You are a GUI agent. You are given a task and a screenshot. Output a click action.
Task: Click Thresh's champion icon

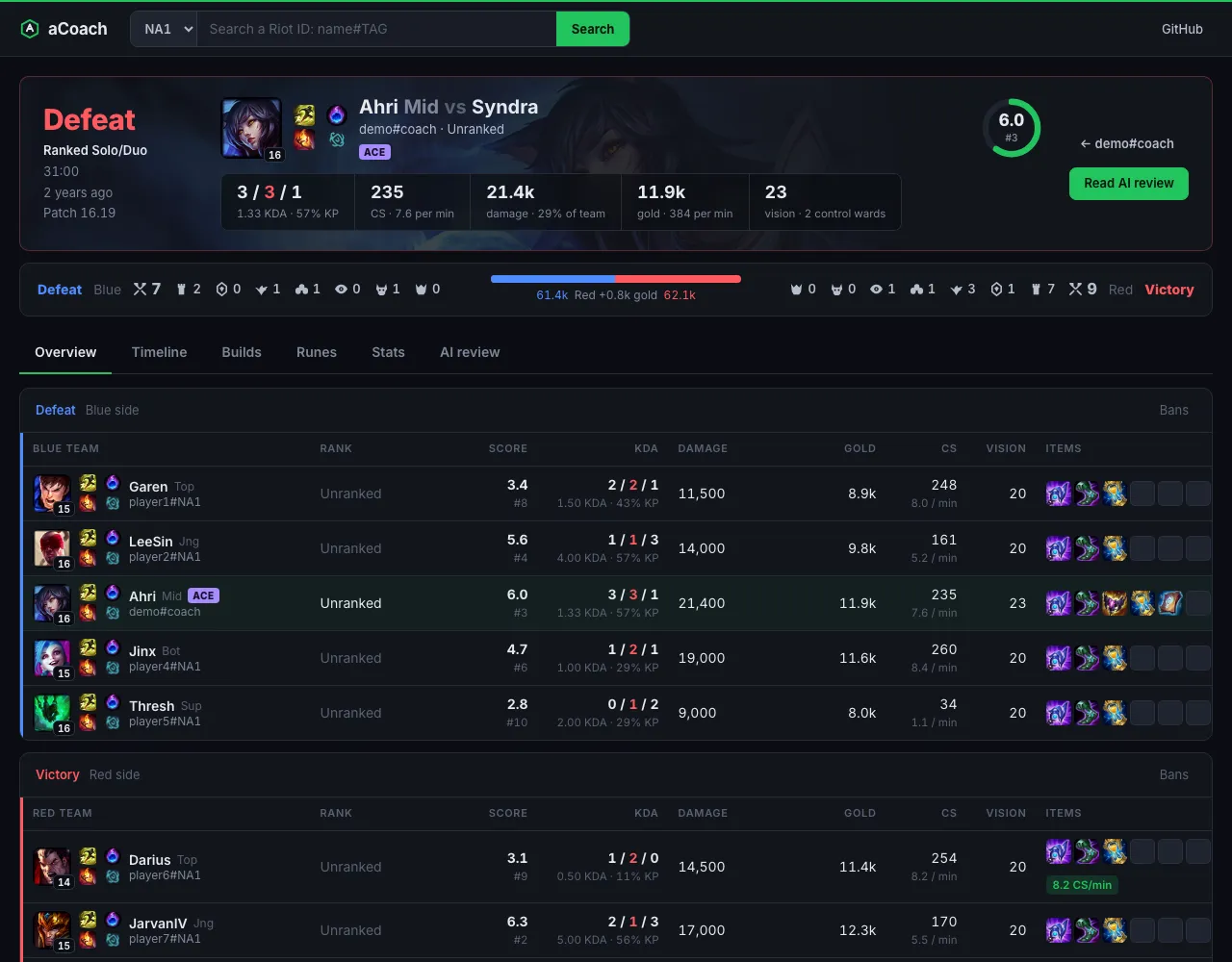click(x=52, y=713)
